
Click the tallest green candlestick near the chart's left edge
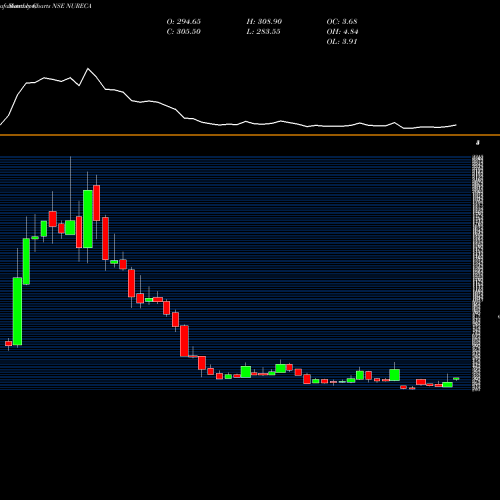point(17,311)
